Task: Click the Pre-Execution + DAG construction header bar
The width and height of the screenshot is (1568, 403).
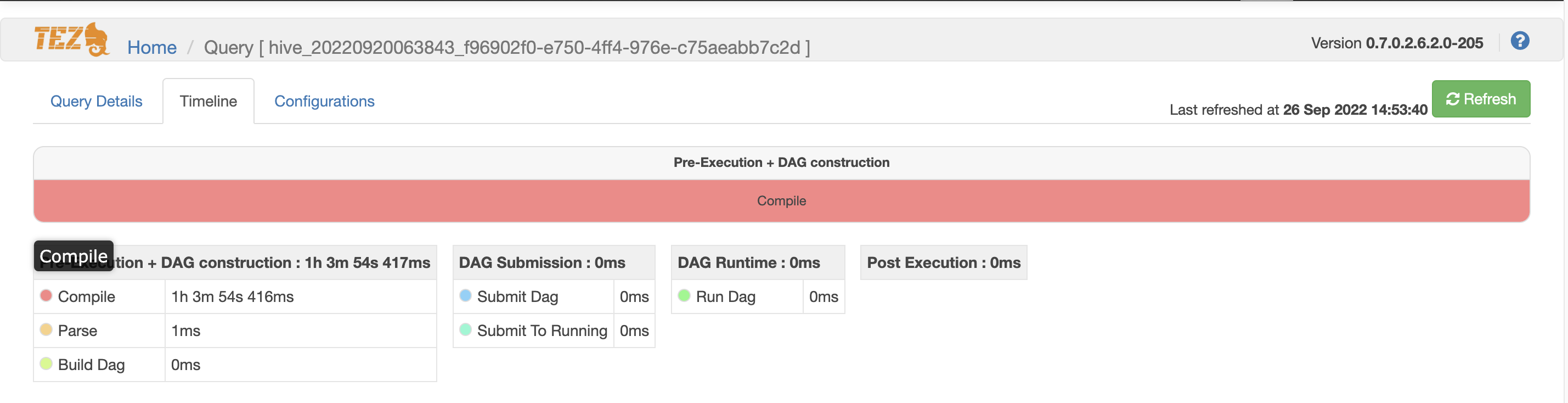Action: coord(782,162)
